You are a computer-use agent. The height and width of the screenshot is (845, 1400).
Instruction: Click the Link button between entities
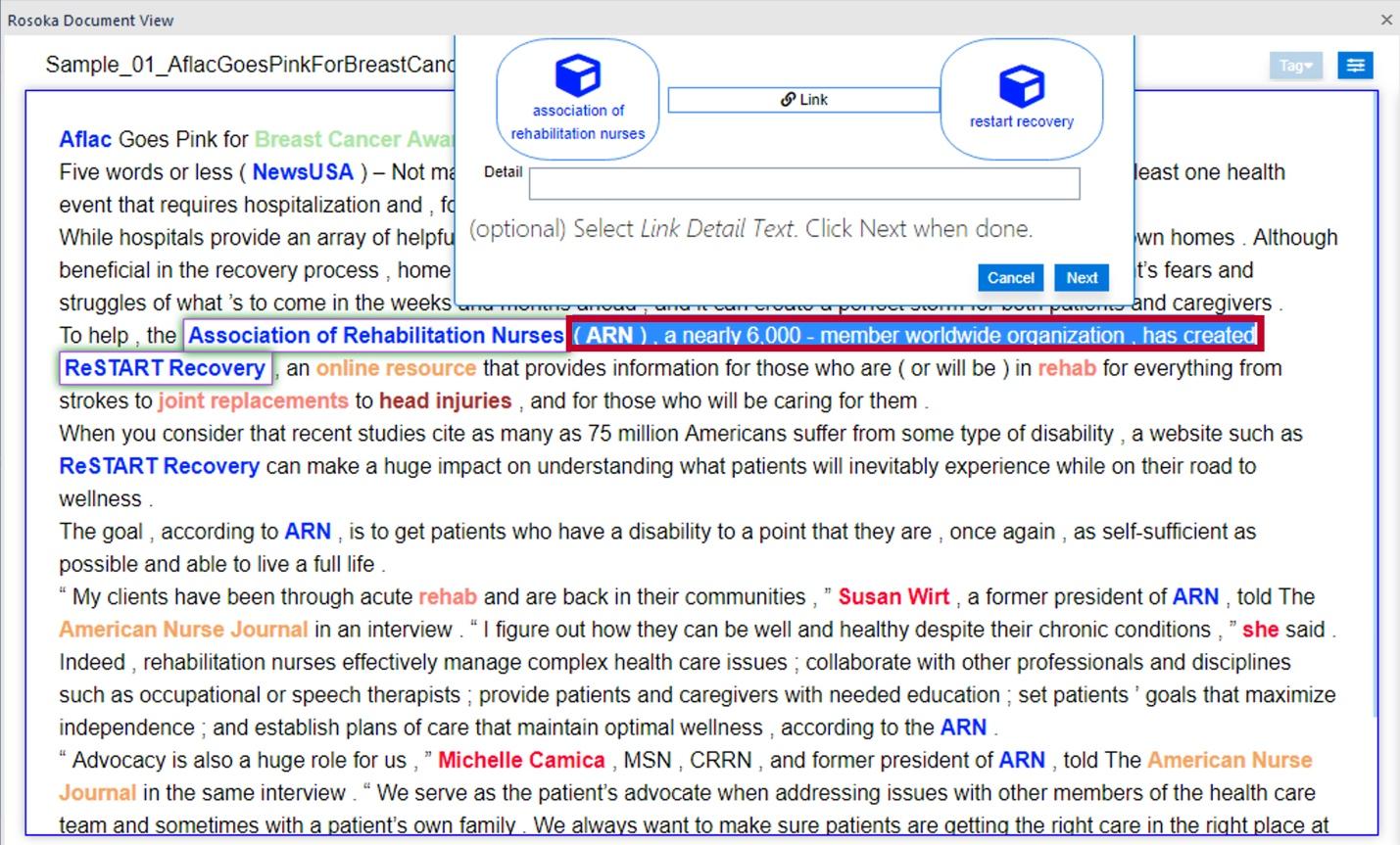pyautogui.click(x=803, y=100)
